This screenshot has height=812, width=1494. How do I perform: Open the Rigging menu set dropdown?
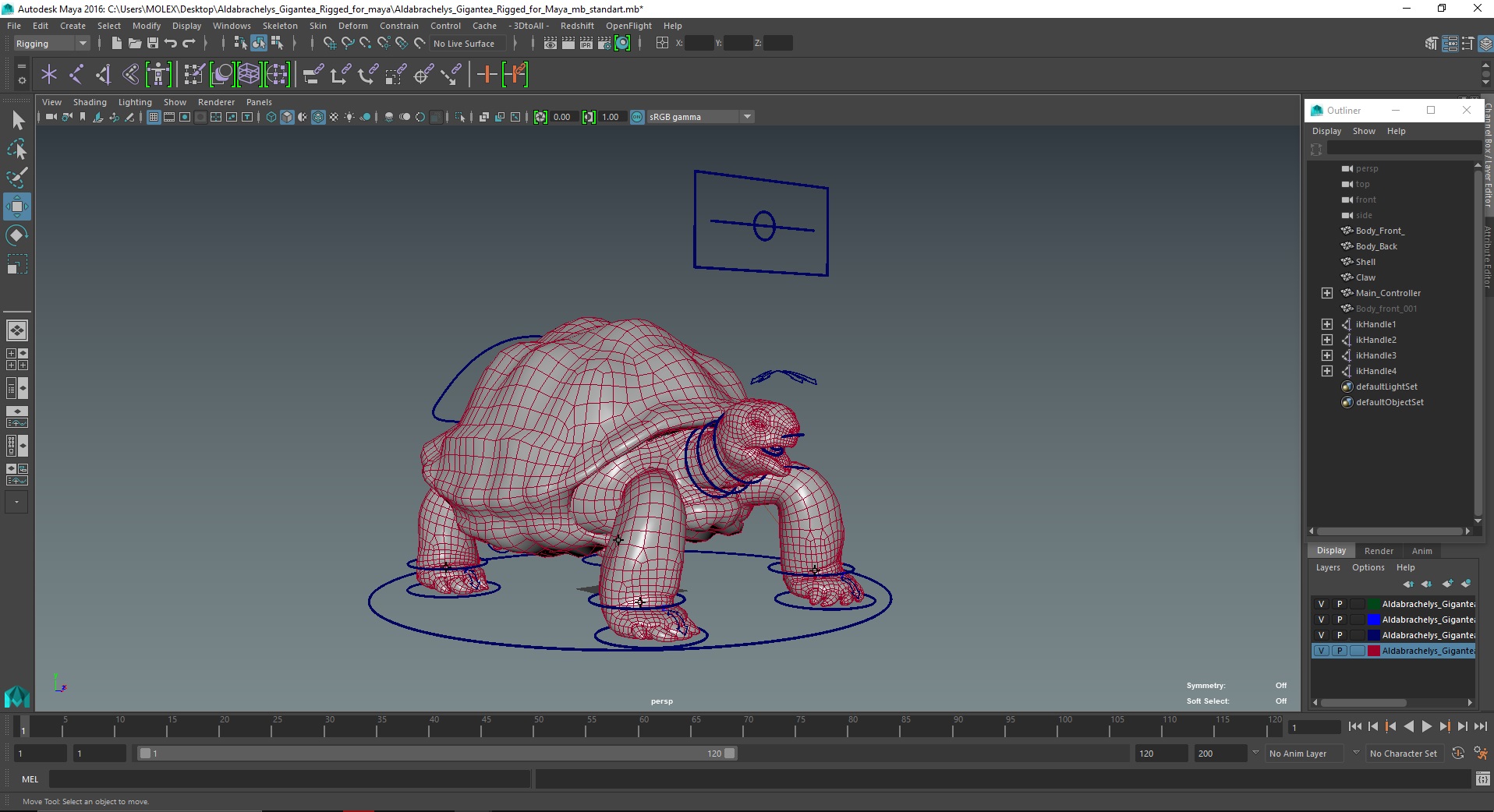pyautogui.click(x=51, y=44)
